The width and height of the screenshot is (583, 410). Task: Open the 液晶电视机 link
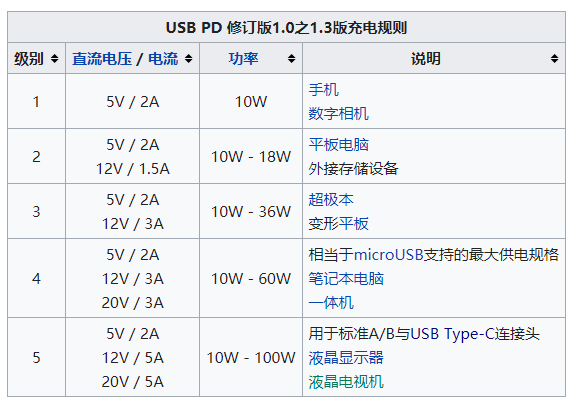[346, 381]
